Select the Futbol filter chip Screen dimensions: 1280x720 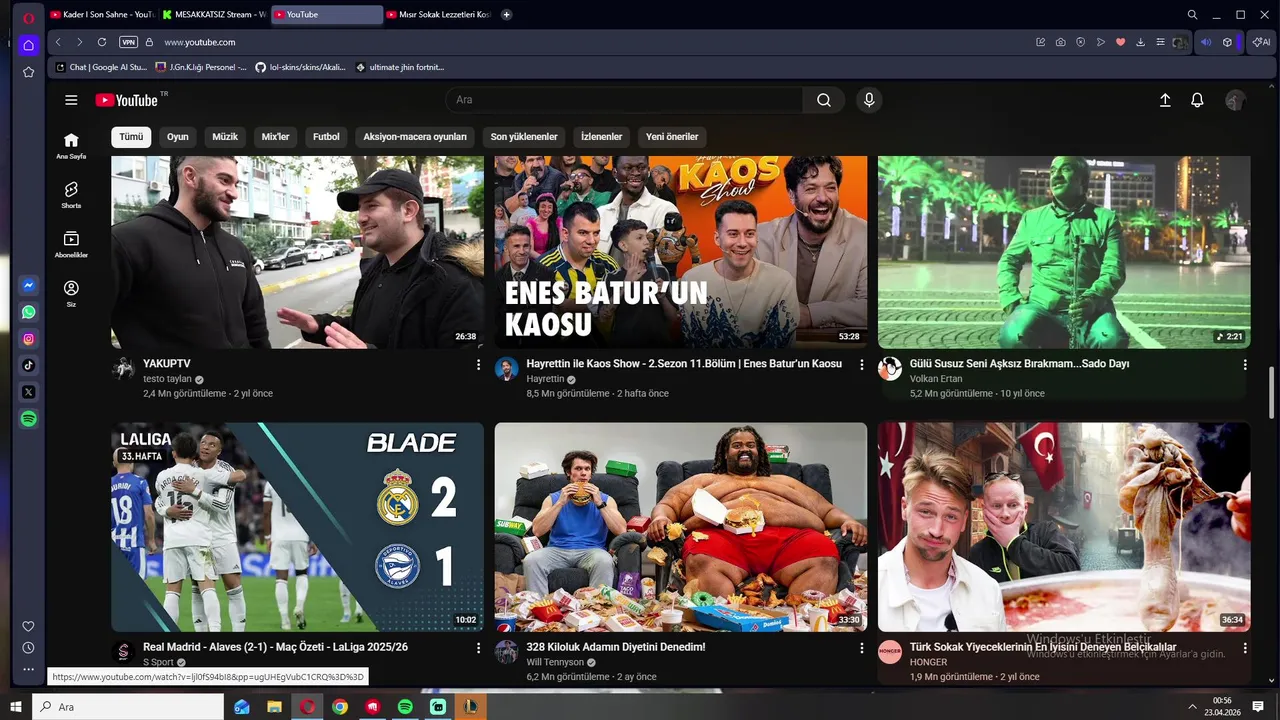click(x=326, y=137)
